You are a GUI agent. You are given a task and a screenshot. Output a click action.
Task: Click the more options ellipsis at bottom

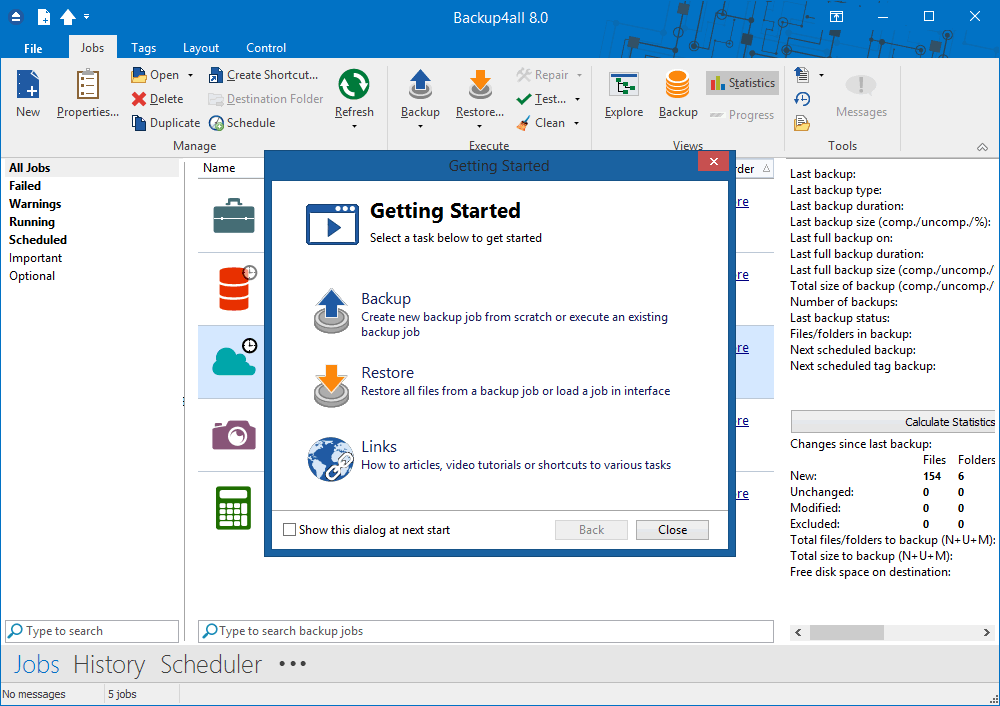coord(293,664)
